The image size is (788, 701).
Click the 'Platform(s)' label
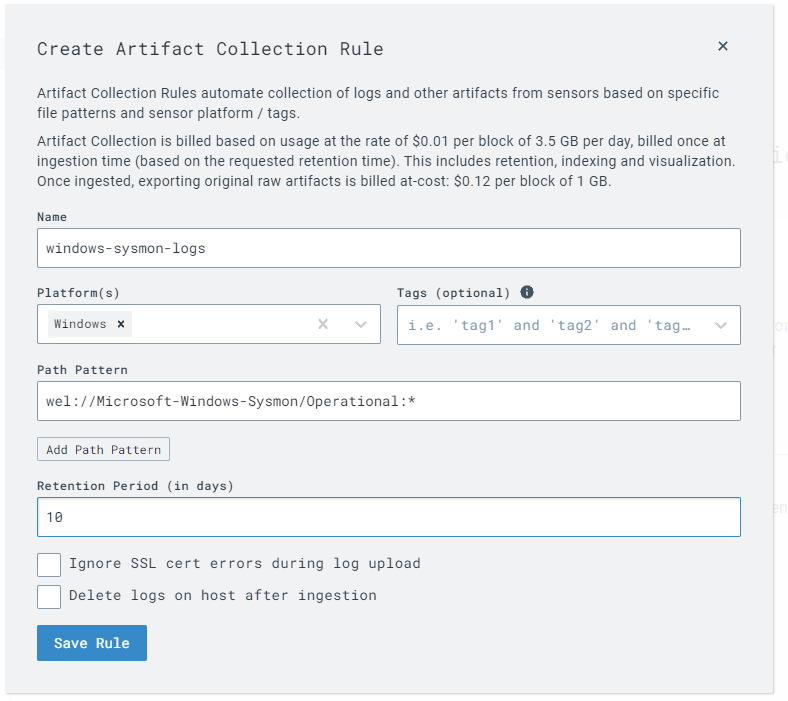tap(78, 293)
